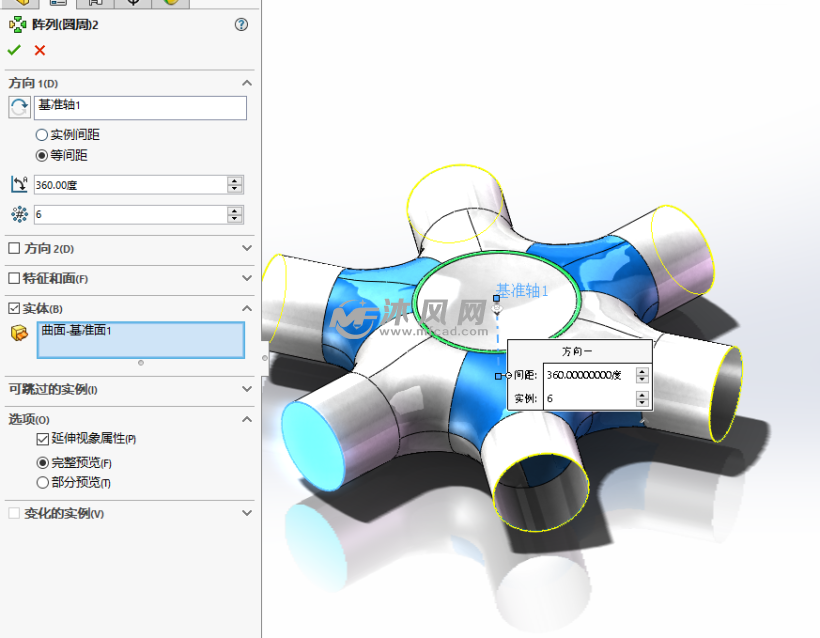Select 完整预览 radio option
The height and width of the screenshot is (638, 820).
click(x=42, y=463)
